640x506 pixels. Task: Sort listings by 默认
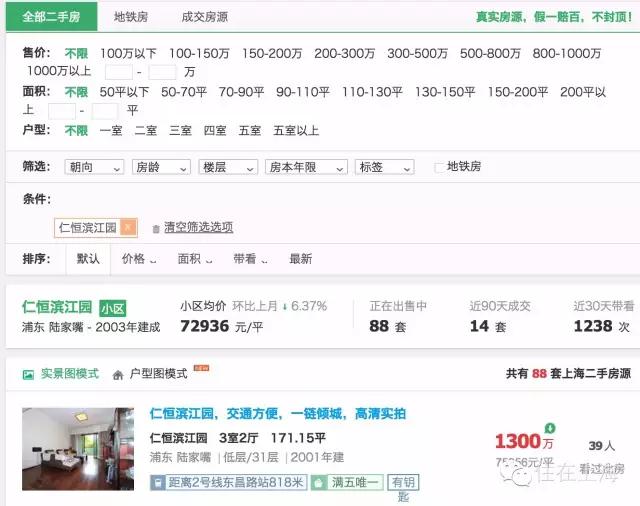[x=88, y=259]
